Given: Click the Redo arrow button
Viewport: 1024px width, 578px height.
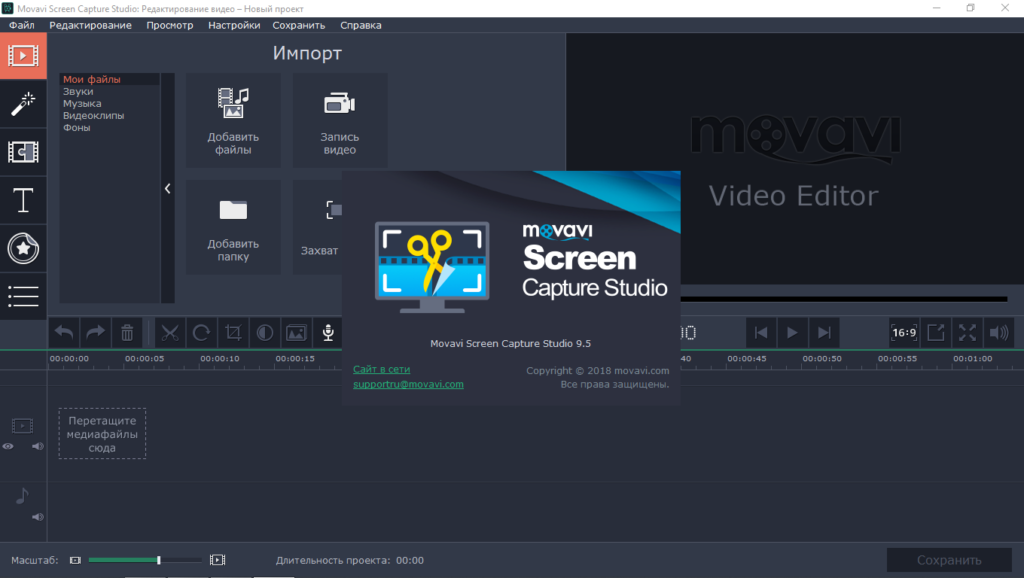Looking at the screenshot, I should (95, 332).
